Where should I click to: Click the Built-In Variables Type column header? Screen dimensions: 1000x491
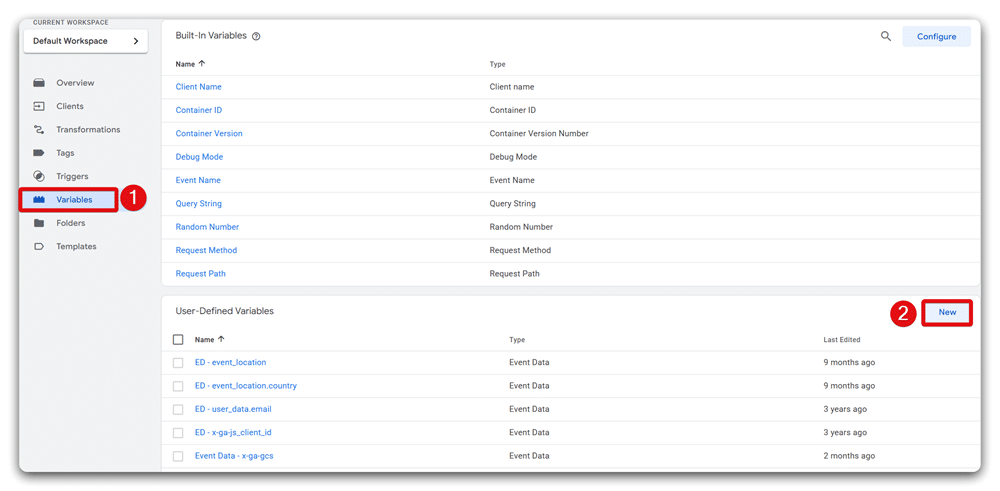coord(497,64)
